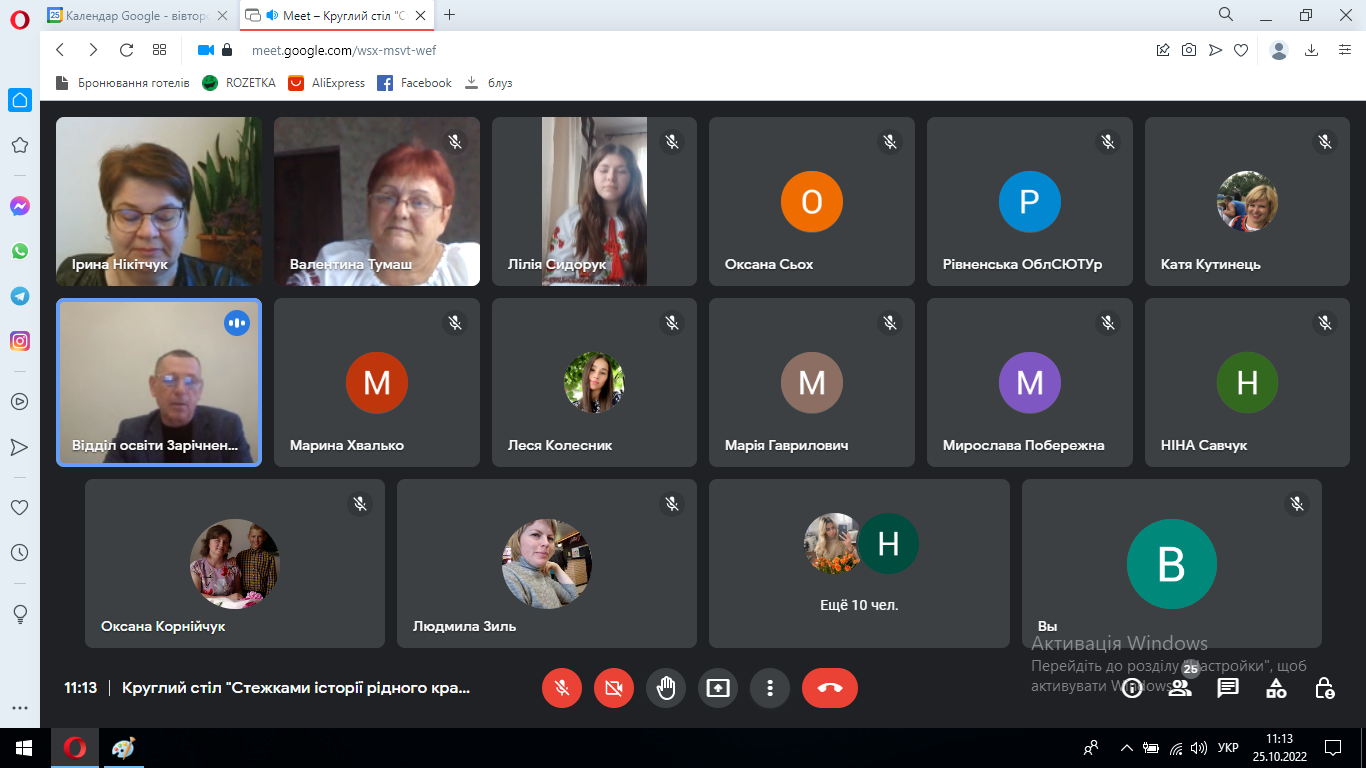Viewport: 1366px width, 768px height.
Task: Open Telegram in Opera sidebar
Action: click(20, 296)
